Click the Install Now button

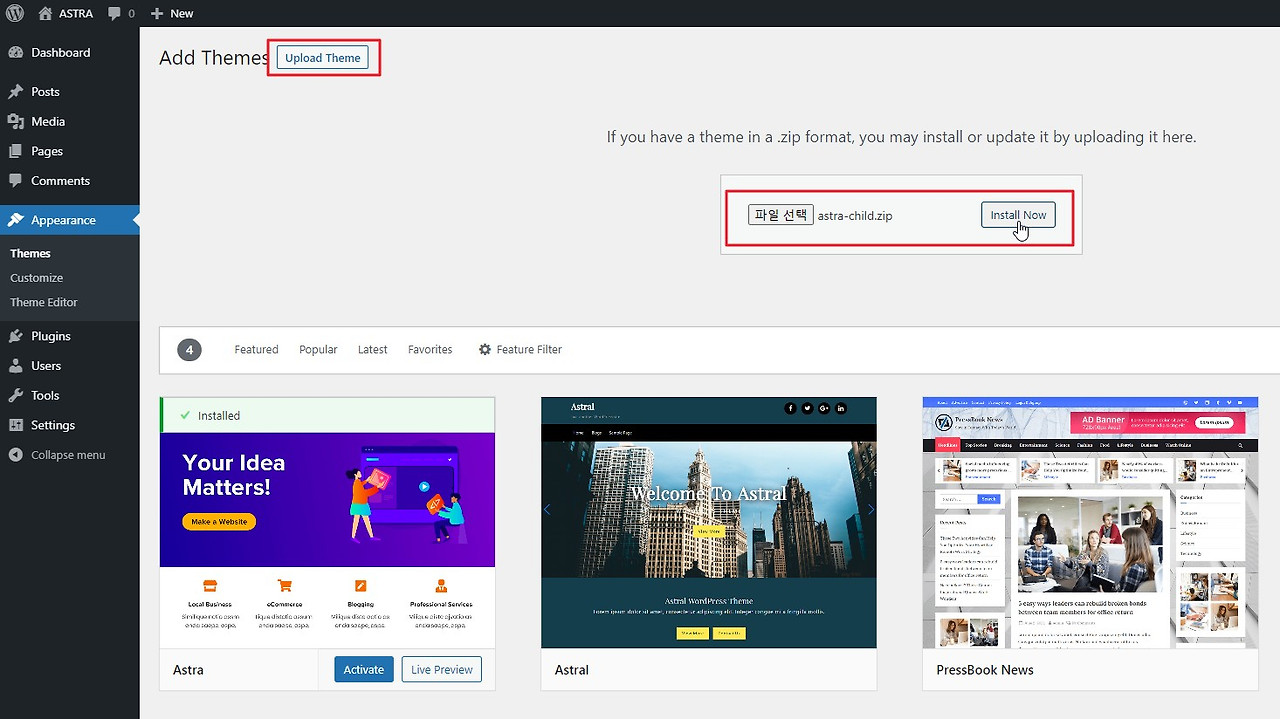tap(1018, 215)
